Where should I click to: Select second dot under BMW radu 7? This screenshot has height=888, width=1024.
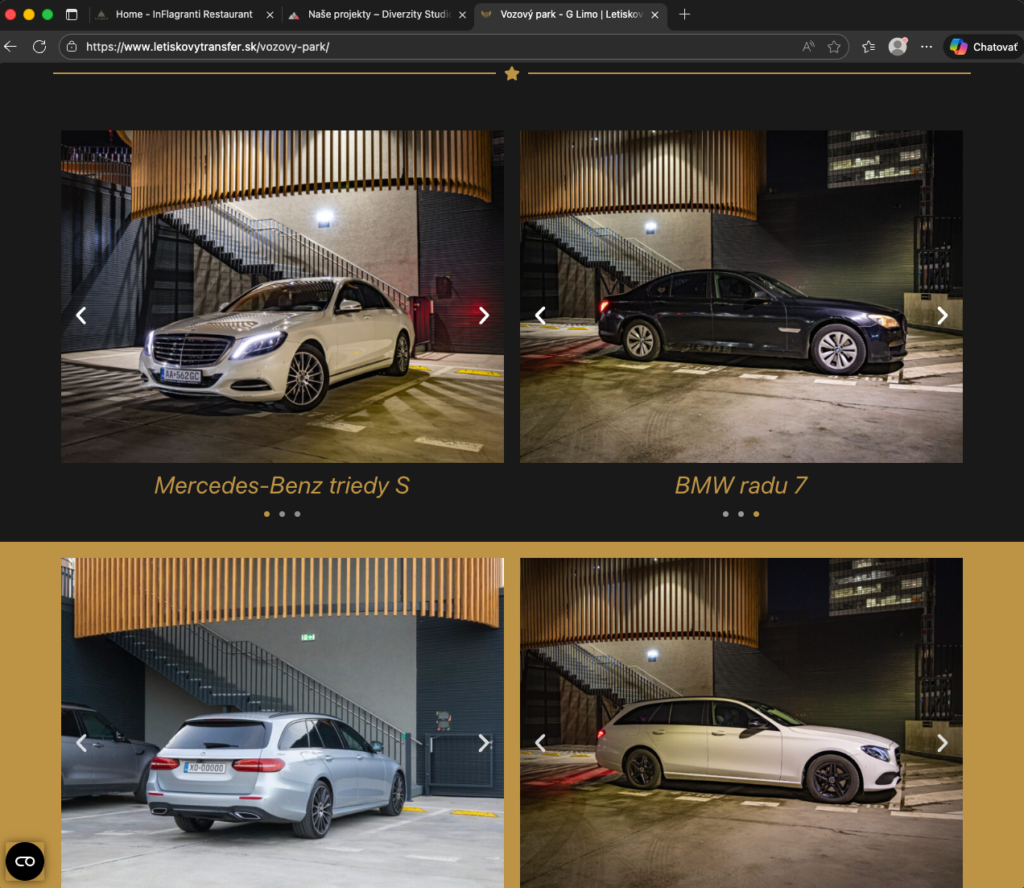coord(741,514)
